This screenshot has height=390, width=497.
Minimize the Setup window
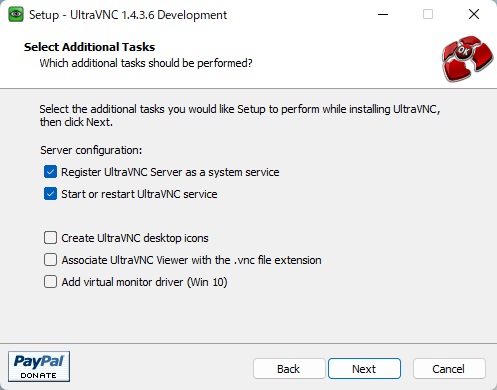point(383,15)
